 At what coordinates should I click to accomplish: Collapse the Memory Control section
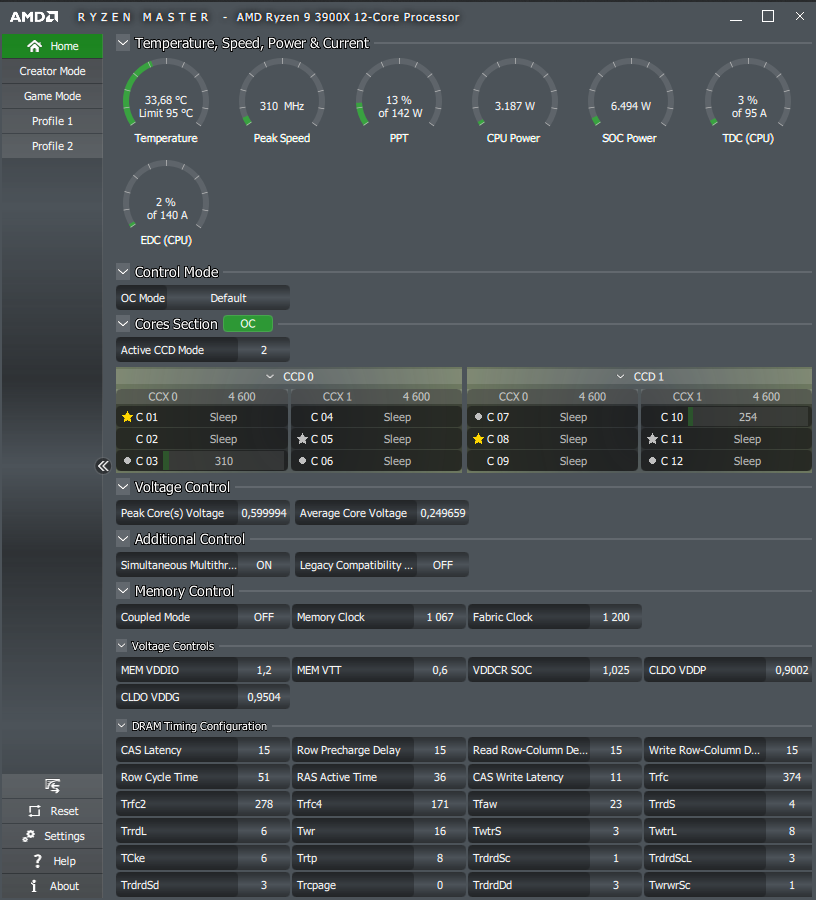coord(123,591)
